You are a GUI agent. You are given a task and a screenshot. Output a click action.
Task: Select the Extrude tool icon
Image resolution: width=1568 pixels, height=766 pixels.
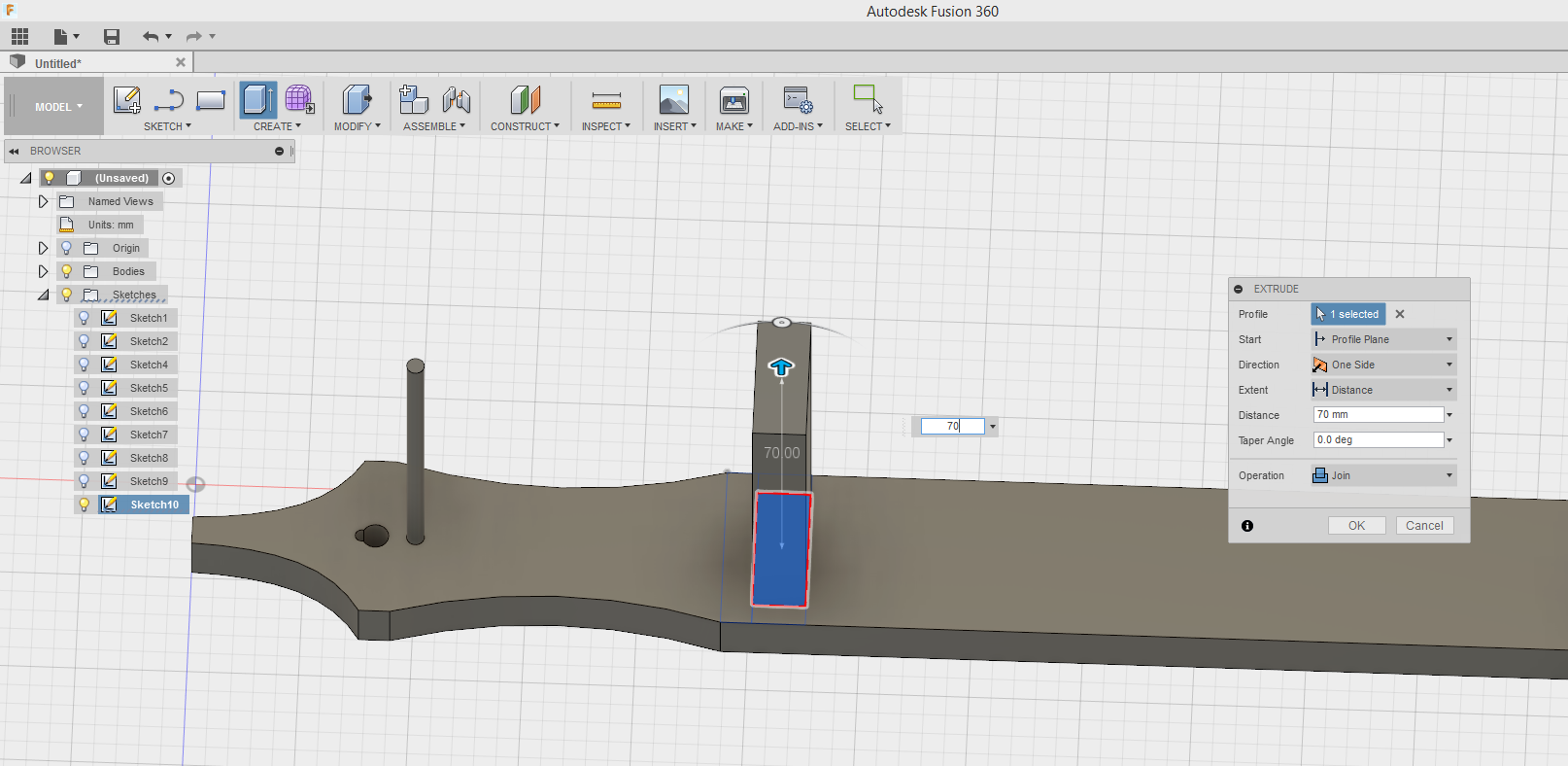(258, 100)
